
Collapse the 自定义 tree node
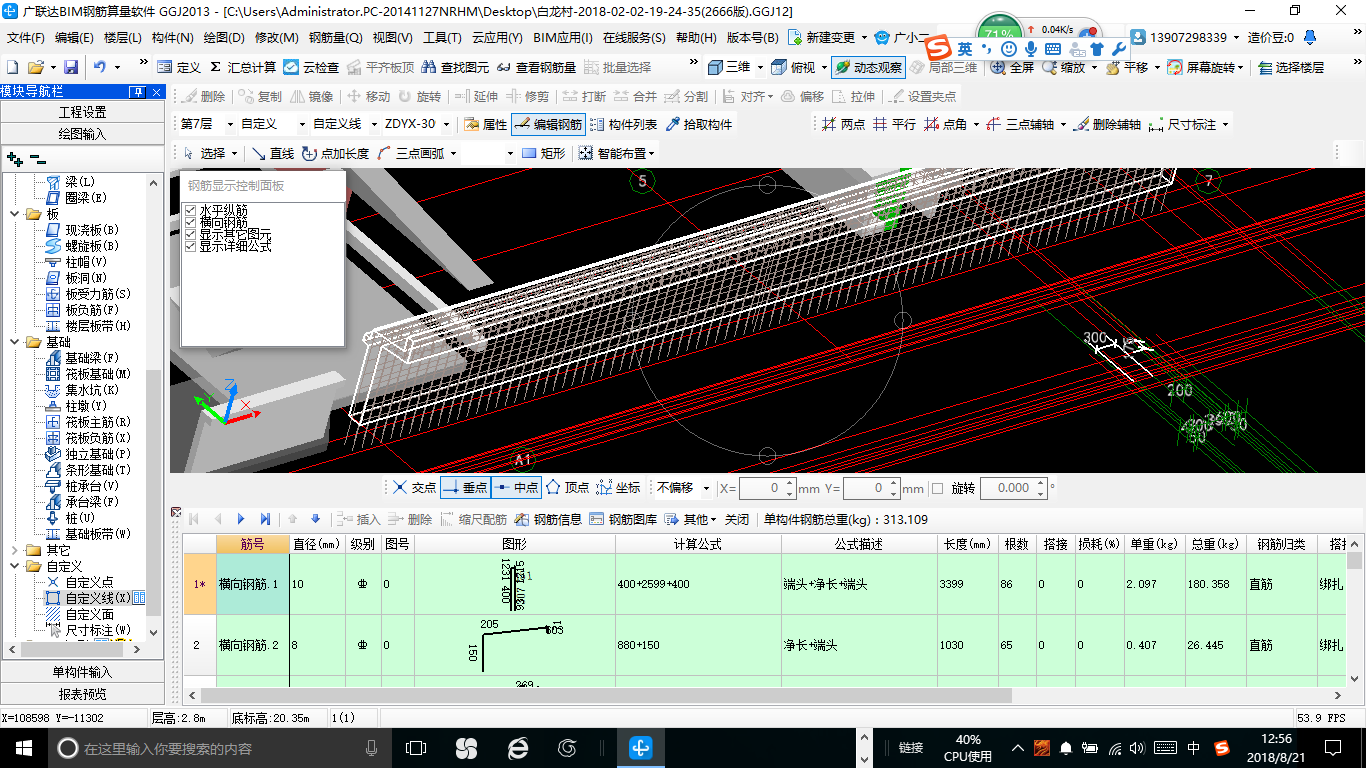[x=14, y=566]
